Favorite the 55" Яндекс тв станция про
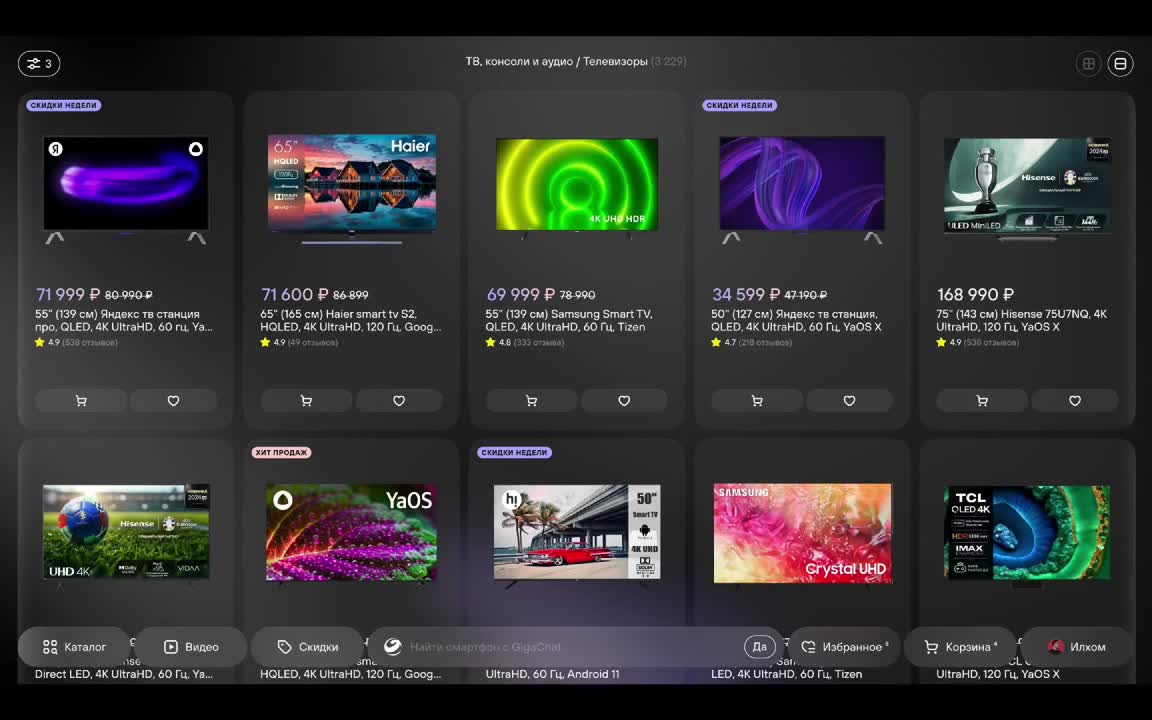The image size is (1152, 720). [173, 400]
